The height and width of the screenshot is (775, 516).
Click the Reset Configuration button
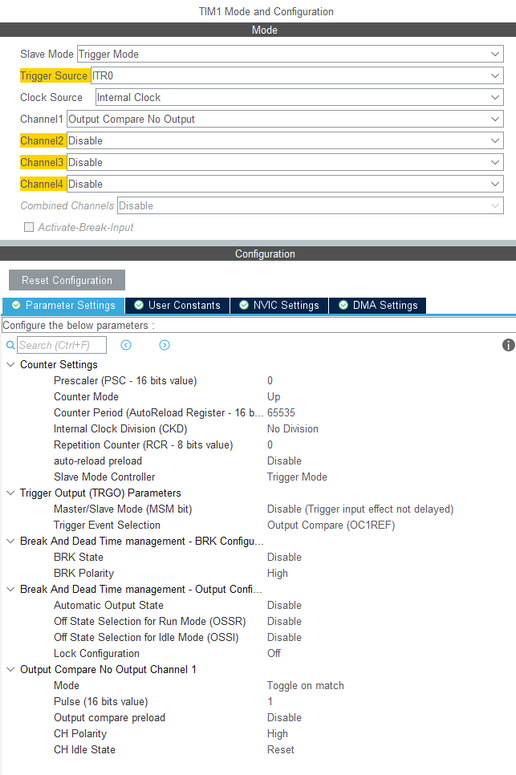pos(67,280)
